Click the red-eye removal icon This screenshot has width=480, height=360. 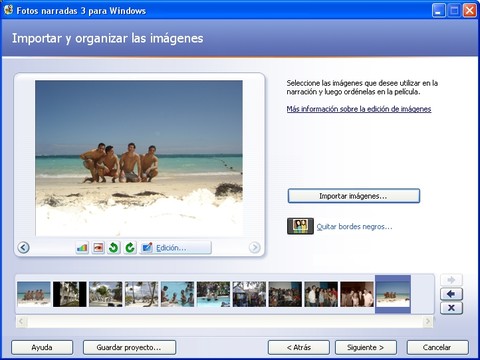[98, 248]
